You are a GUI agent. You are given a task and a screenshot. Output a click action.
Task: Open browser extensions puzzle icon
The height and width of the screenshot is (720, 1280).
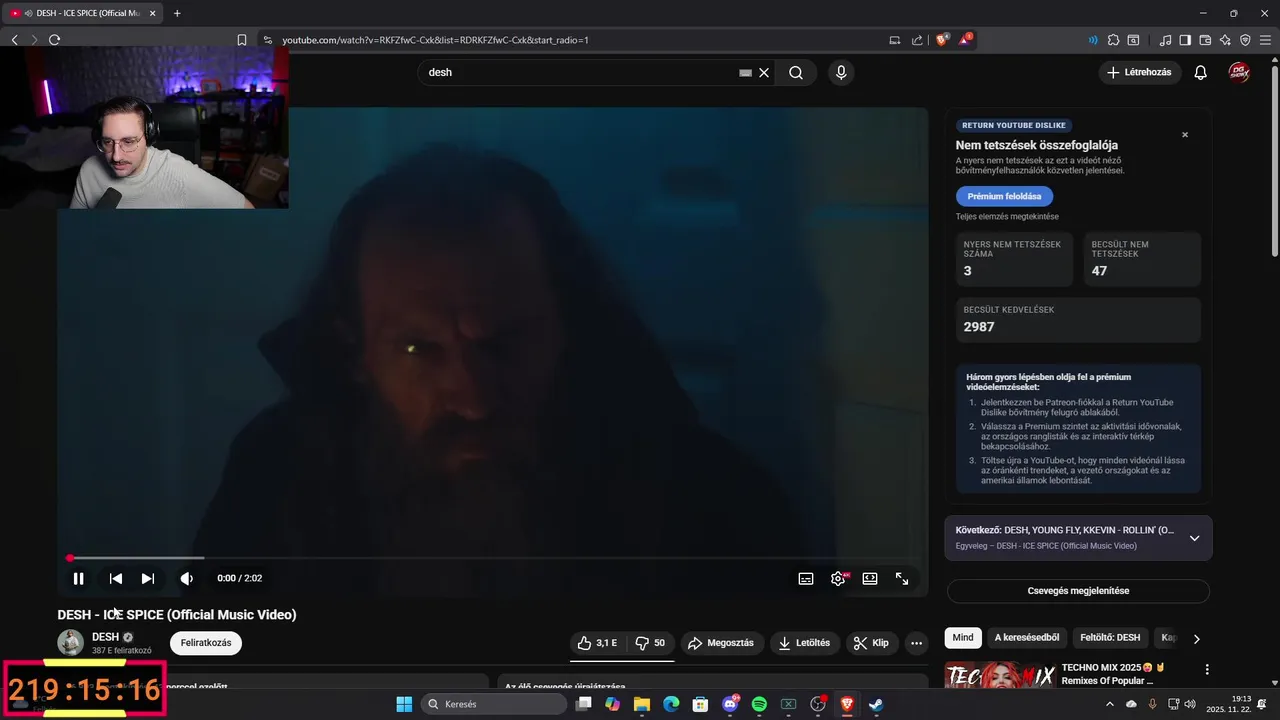[x=1113, y=40]
